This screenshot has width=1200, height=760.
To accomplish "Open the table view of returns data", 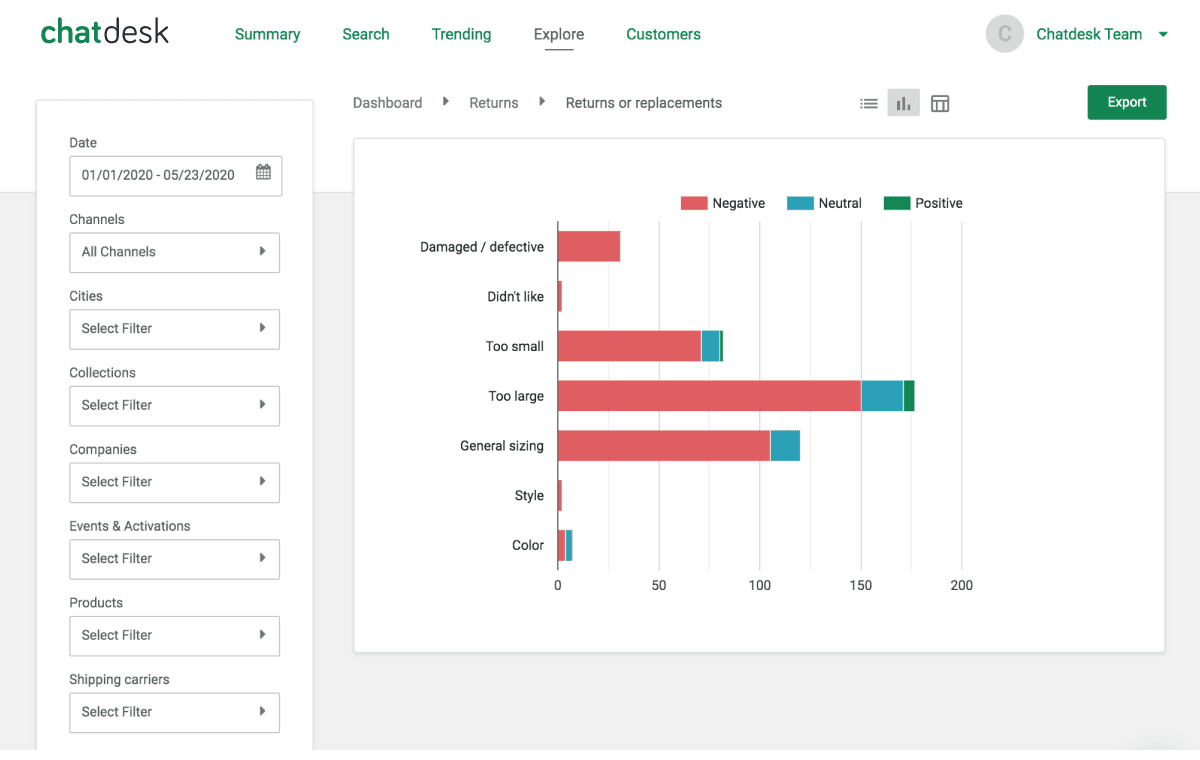I will pyautogui.click(x=939, y=102).
